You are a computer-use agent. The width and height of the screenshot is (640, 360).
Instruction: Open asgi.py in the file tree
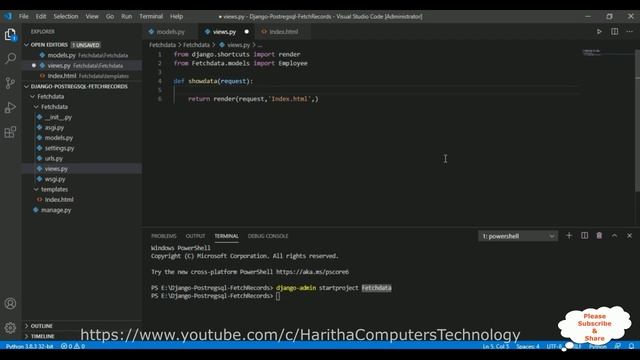(x=82, y=127)
